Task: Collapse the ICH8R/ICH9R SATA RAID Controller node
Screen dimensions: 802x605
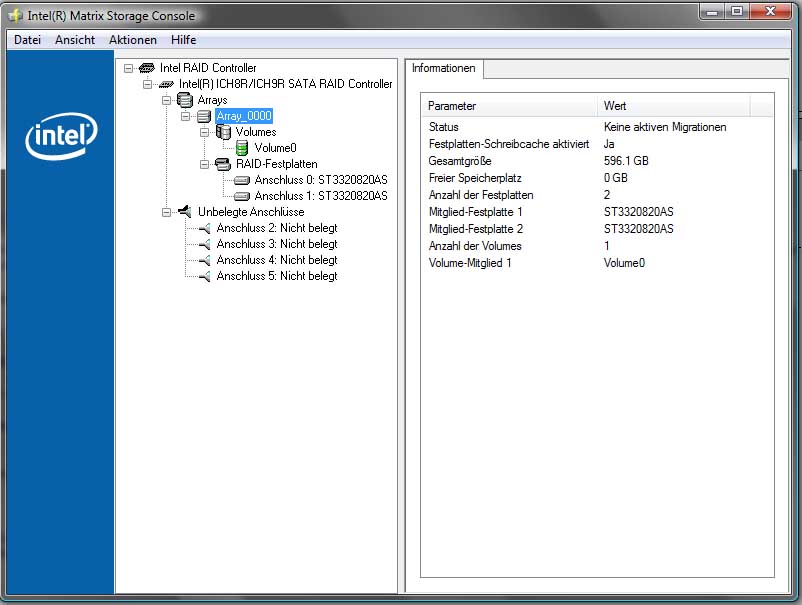Action: point(147,84)
